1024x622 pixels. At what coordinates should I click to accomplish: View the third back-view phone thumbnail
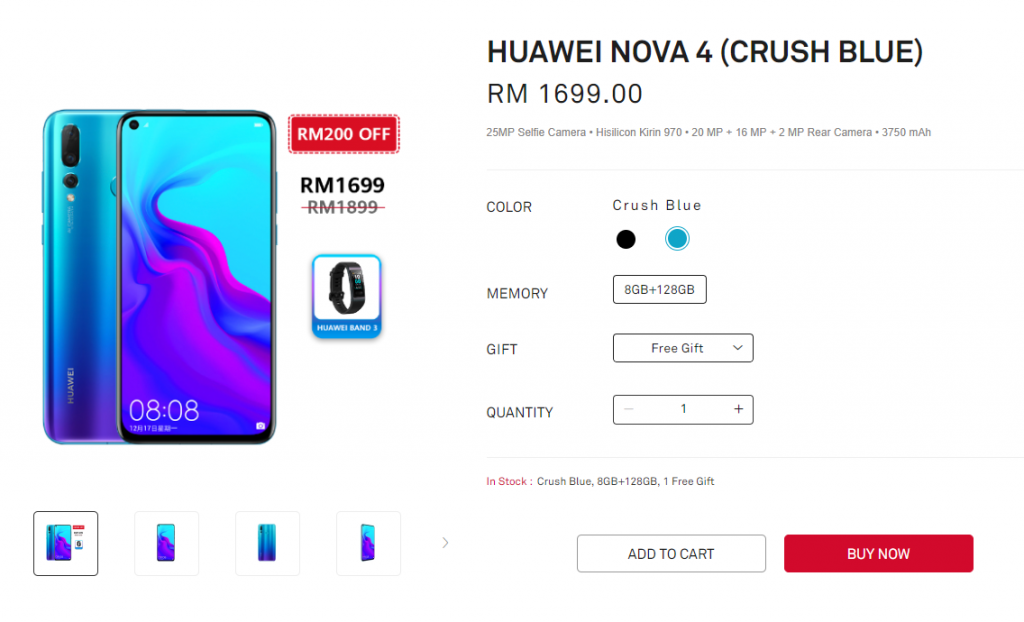click(x=267, y=543)
